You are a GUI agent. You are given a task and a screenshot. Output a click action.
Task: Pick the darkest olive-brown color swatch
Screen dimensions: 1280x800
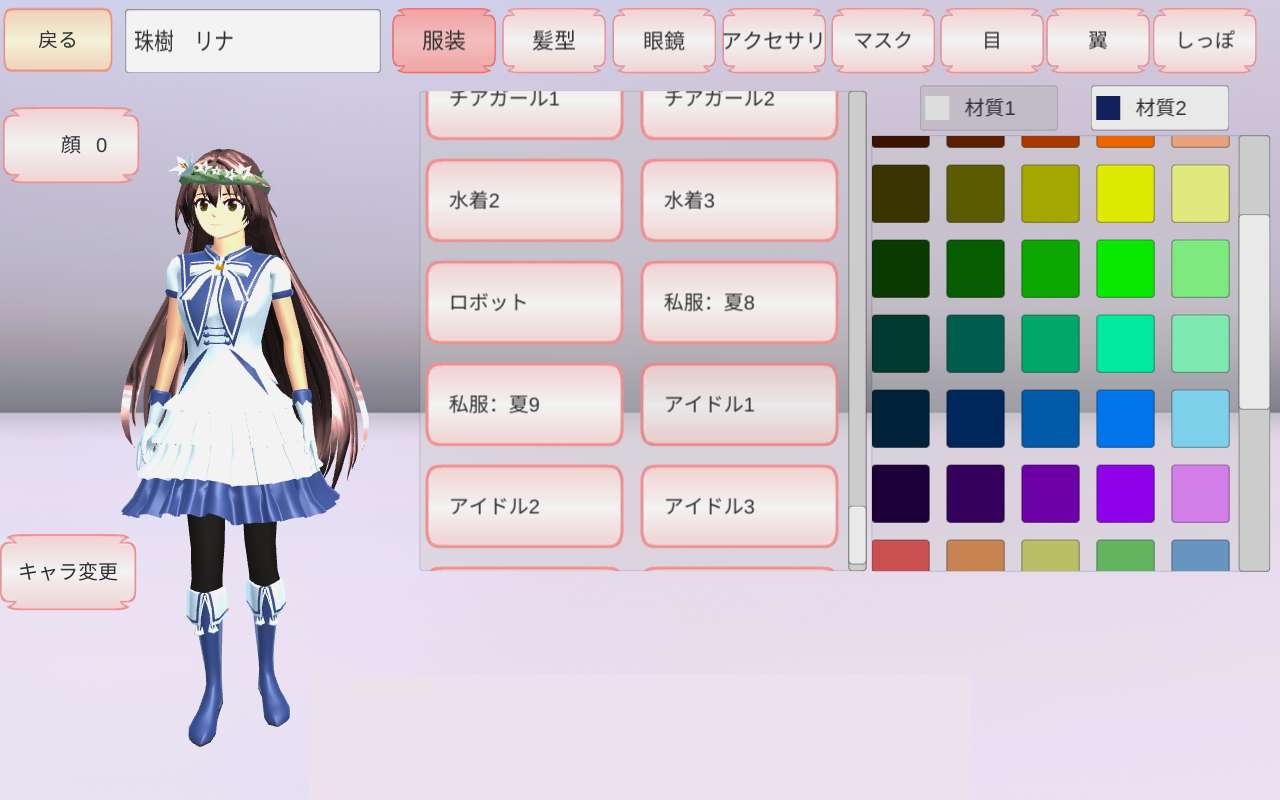click(901, 194)
